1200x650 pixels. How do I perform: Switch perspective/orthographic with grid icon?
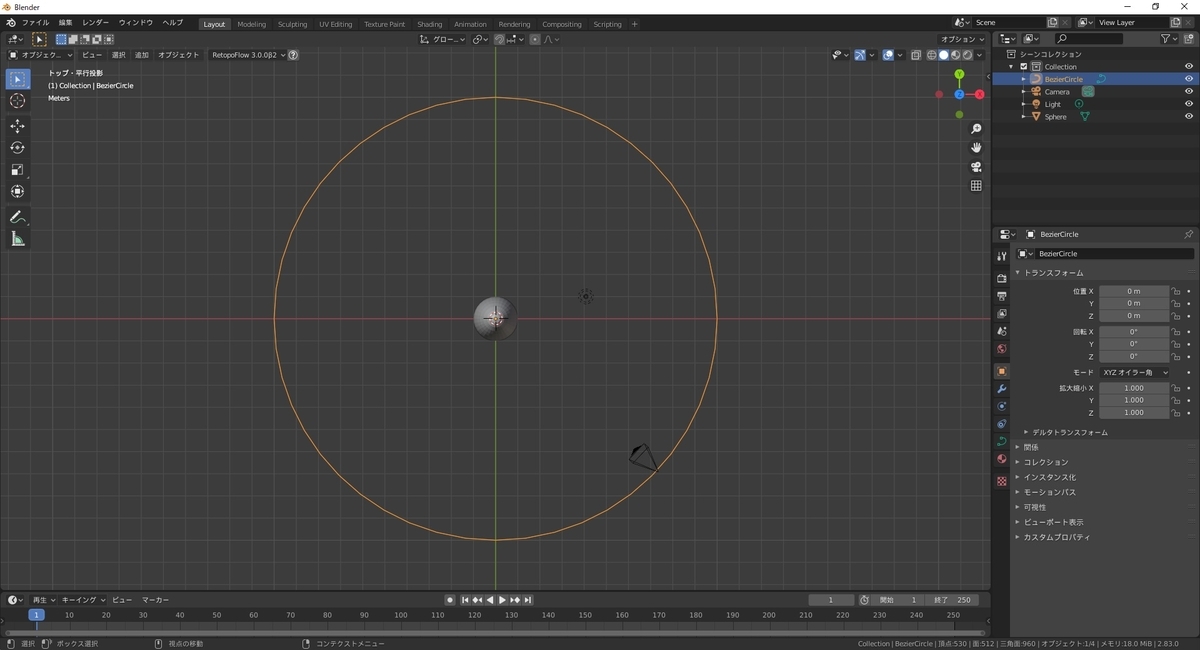pos(977,186)
